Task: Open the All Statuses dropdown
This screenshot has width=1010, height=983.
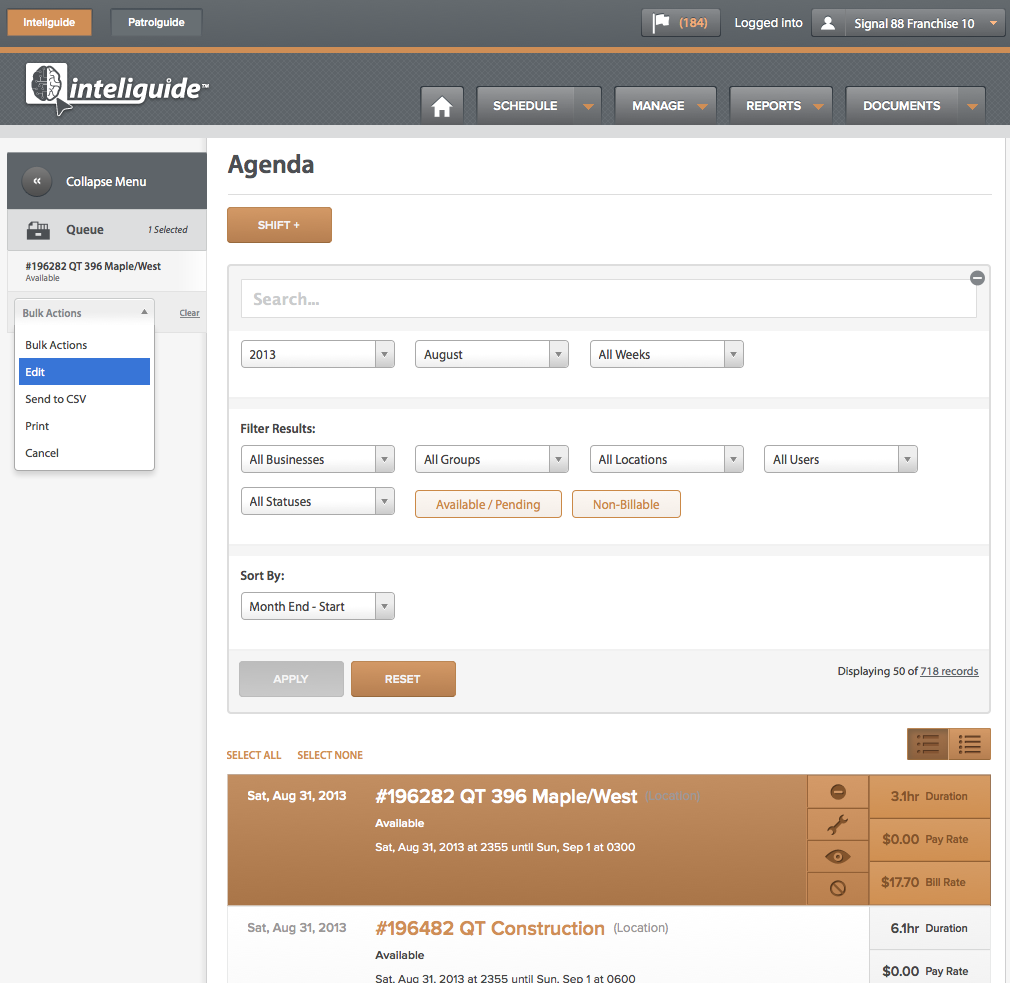Action: tap(318, 501)
